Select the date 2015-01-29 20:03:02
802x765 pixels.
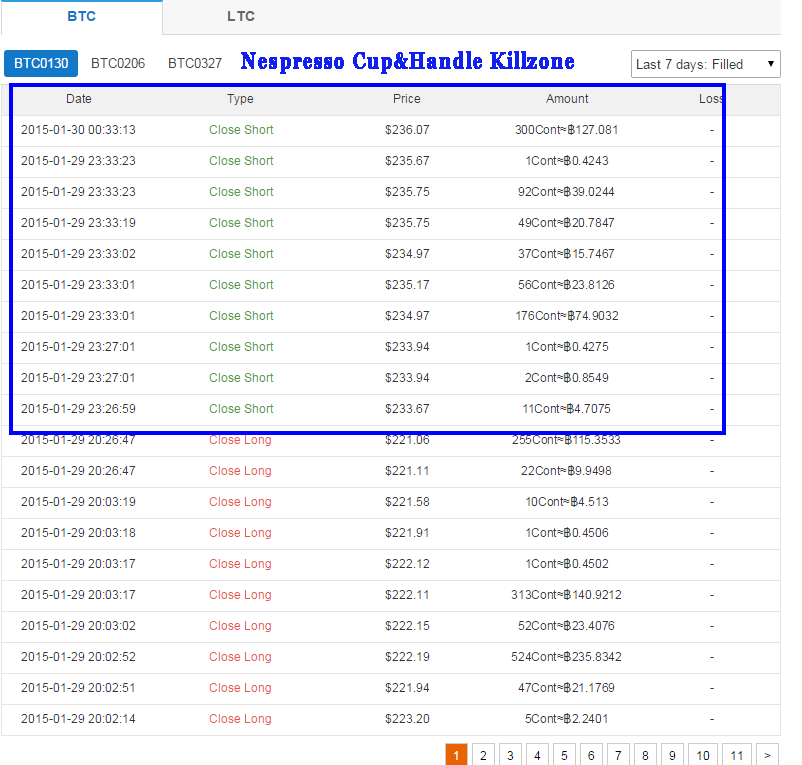[78, 626]
